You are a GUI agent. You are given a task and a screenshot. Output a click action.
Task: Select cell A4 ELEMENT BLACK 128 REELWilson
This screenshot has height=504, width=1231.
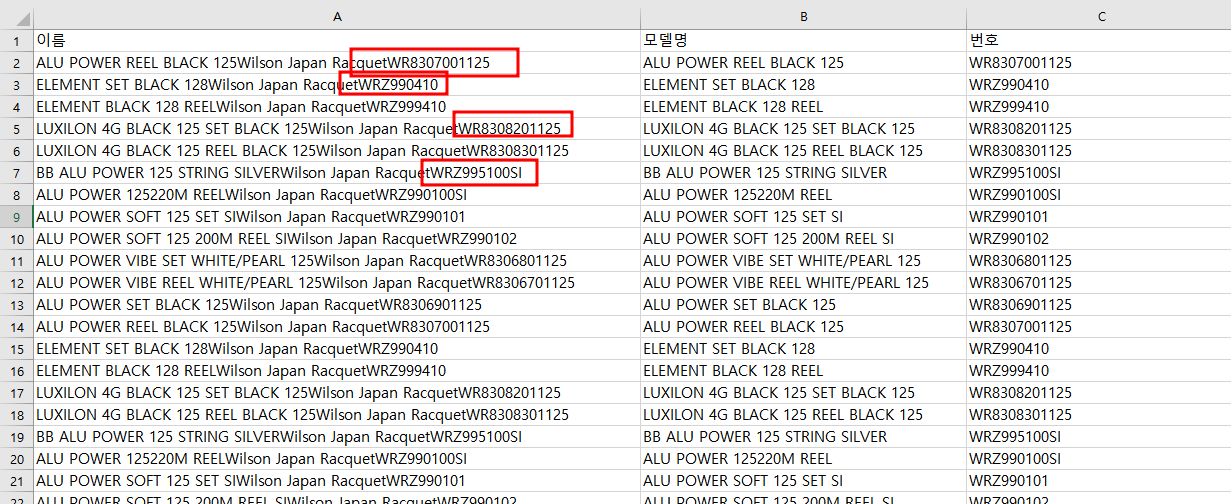coord(337,107)
